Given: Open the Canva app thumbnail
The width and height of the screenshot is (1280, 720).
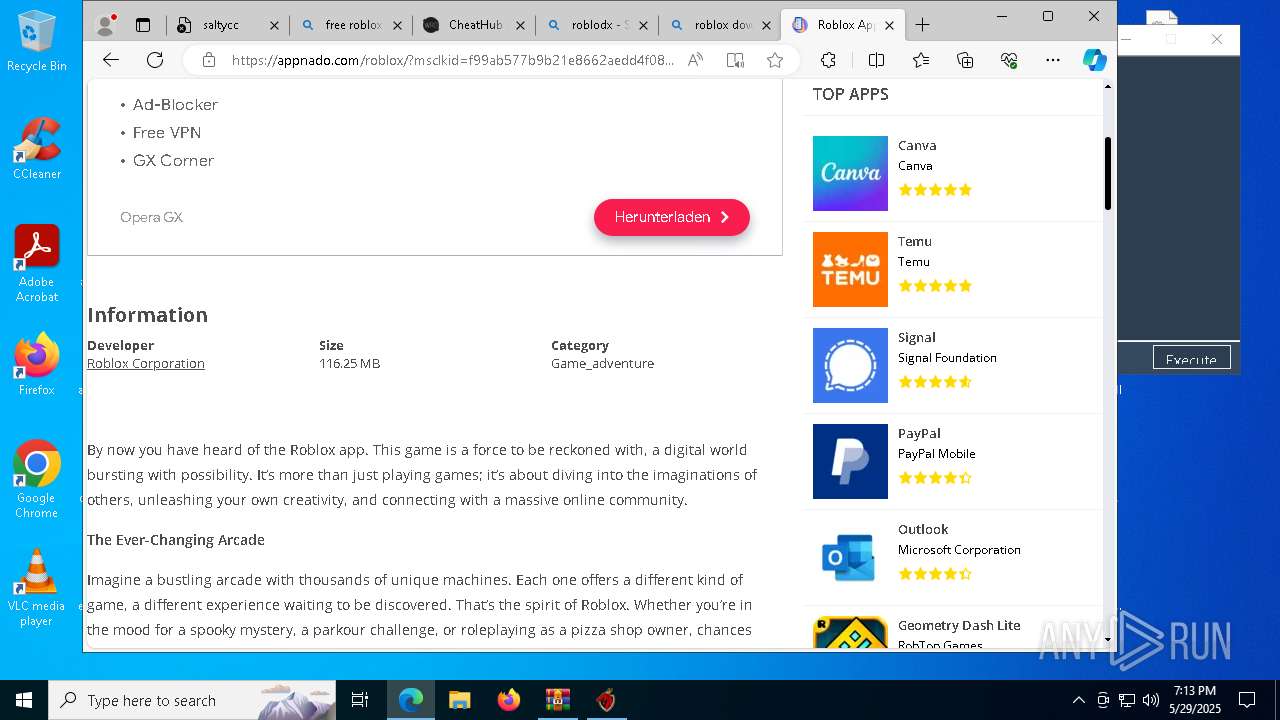Looking at the screenshot, I should (x=850, y=173).
